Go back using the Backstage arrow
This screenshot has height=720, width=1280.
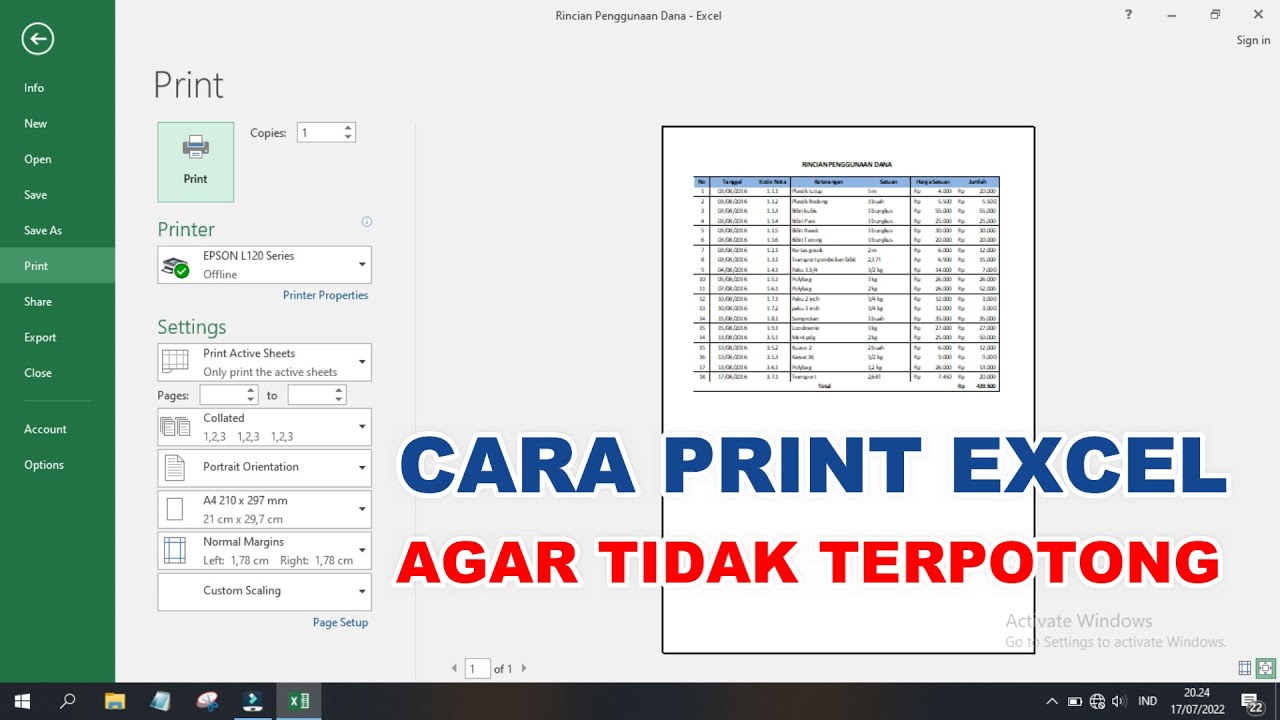pos(38,39)
